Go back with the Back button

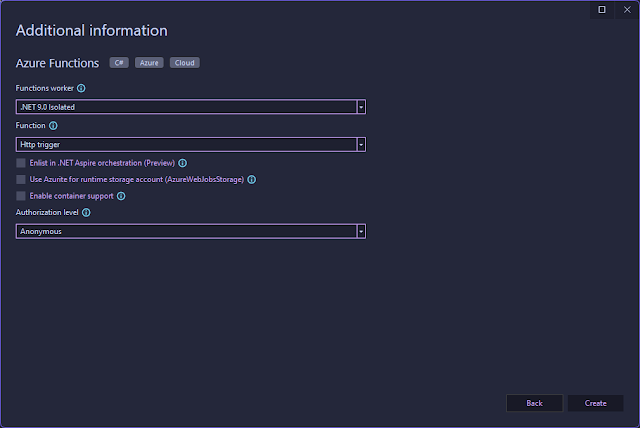534,403
